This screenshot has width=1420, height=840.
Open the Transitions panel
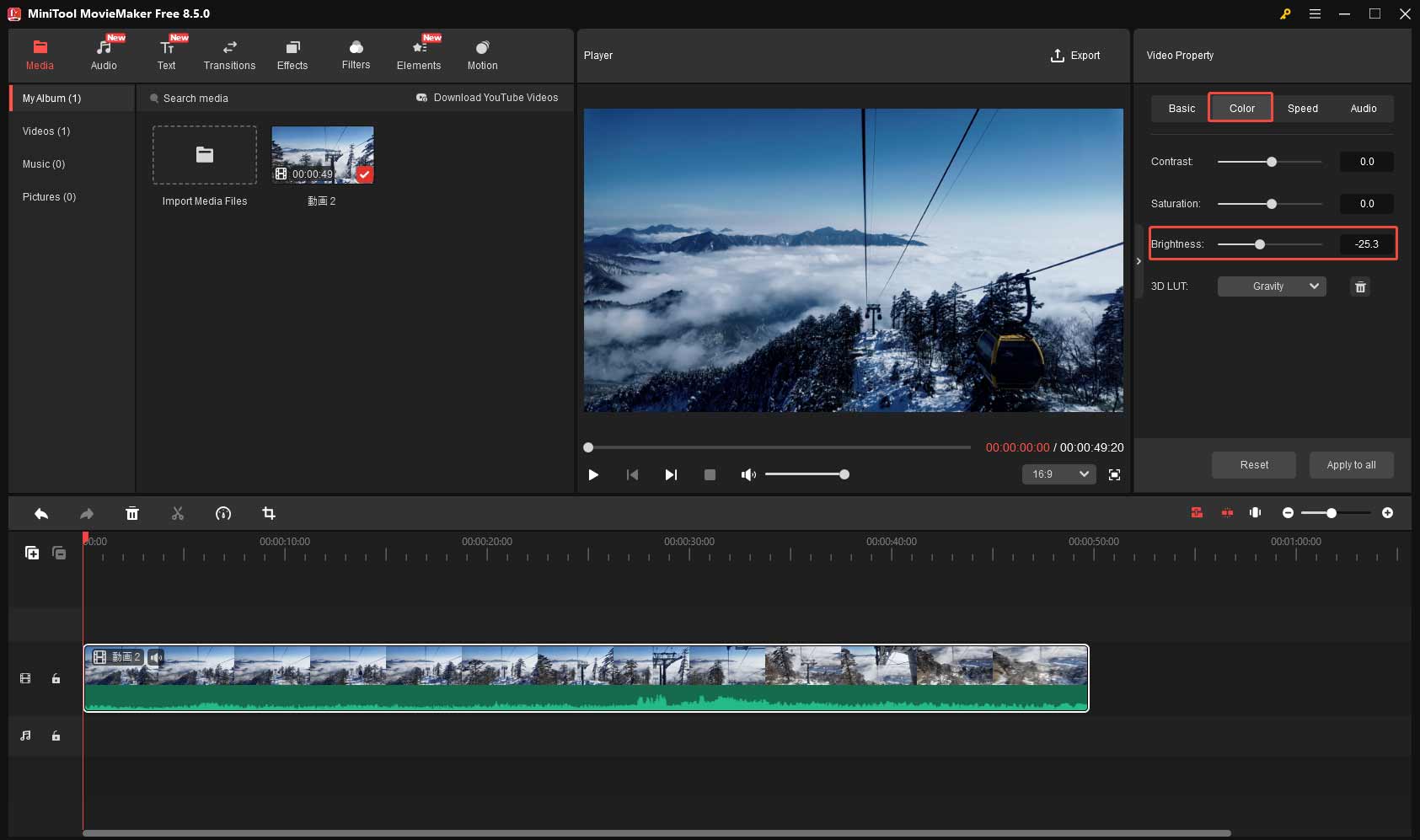[228, 54]
